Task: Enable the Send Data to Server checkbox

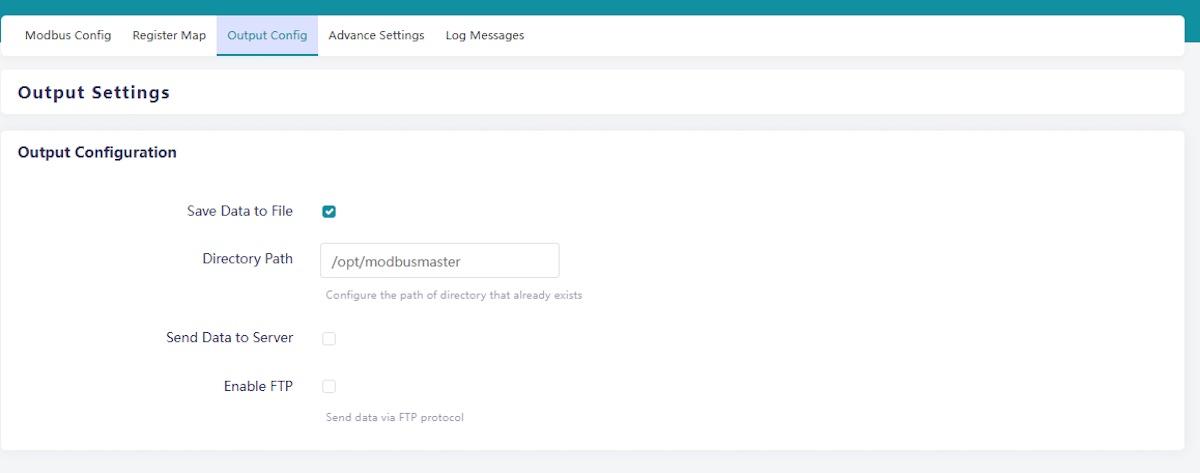Action: tap(329, 338)
